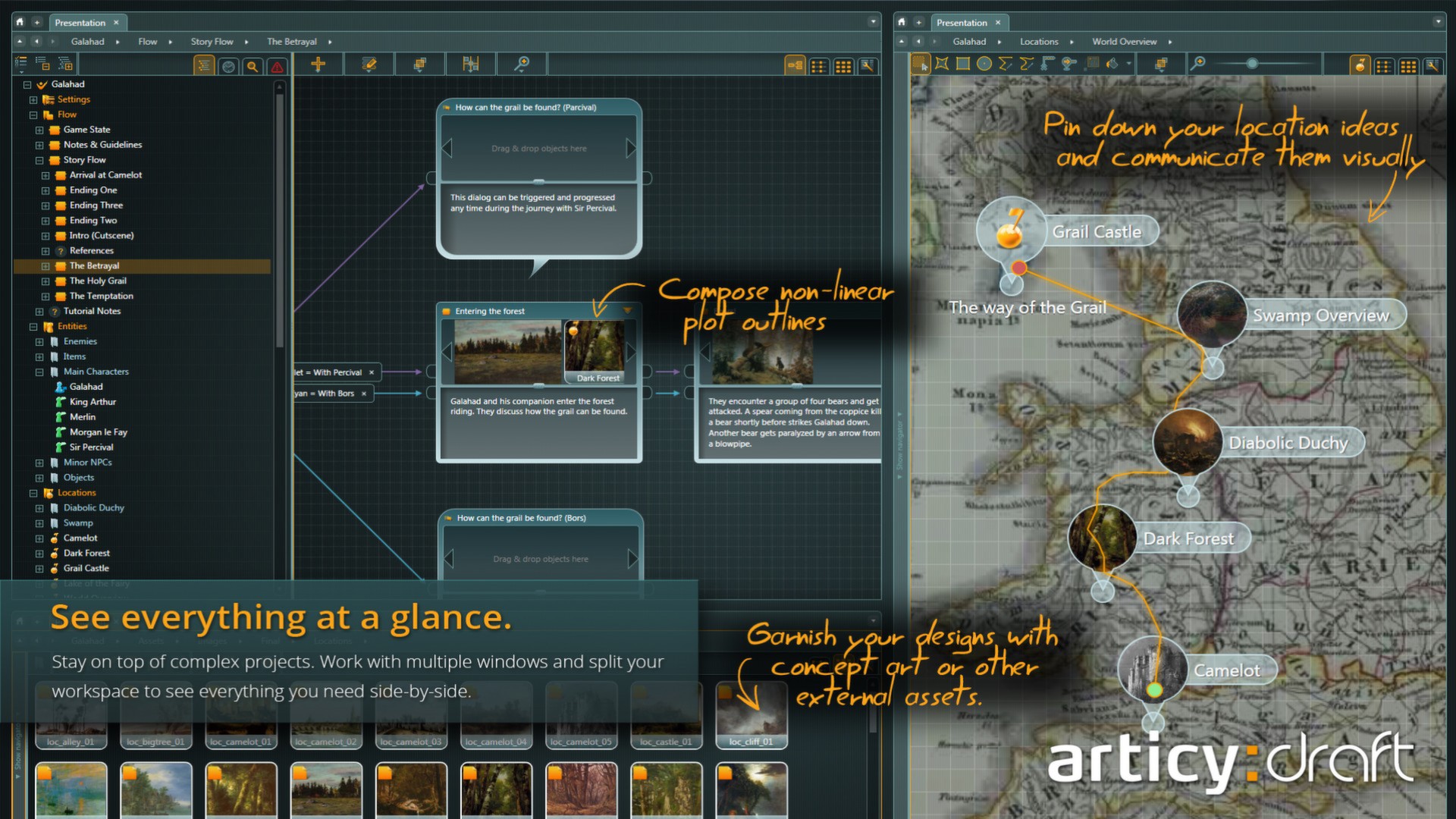The width and height of the screenshot is (1456, 819).
Task: Expand the Enemies folder
Action: 39,342
